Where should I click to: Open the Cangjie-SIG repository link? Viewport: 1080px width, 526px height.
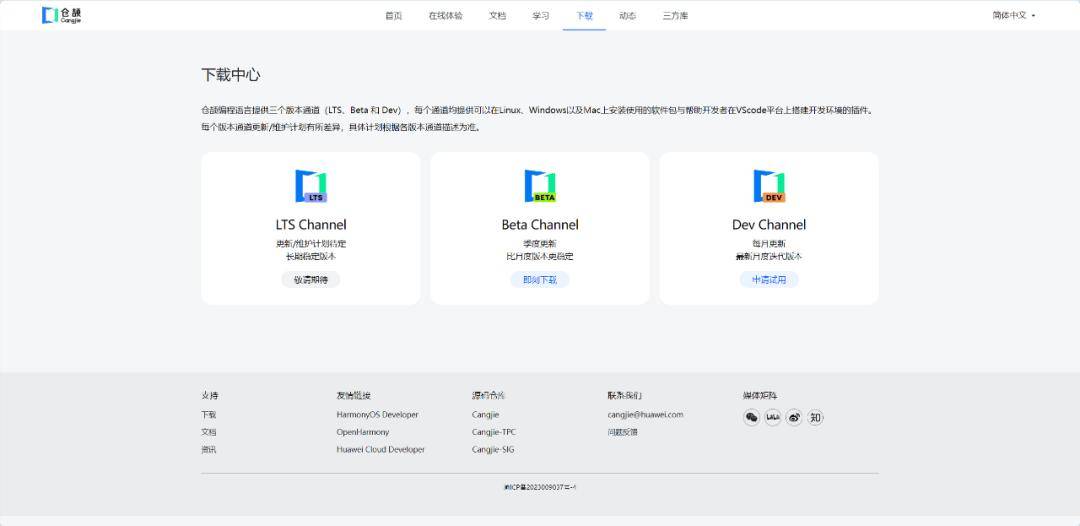[x=493, y=450]
